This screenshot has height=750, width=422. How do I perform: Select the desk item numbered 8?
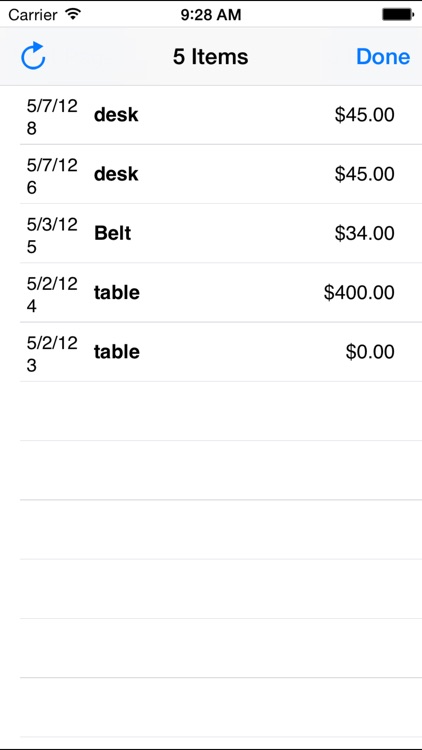(x=211, y=115)
